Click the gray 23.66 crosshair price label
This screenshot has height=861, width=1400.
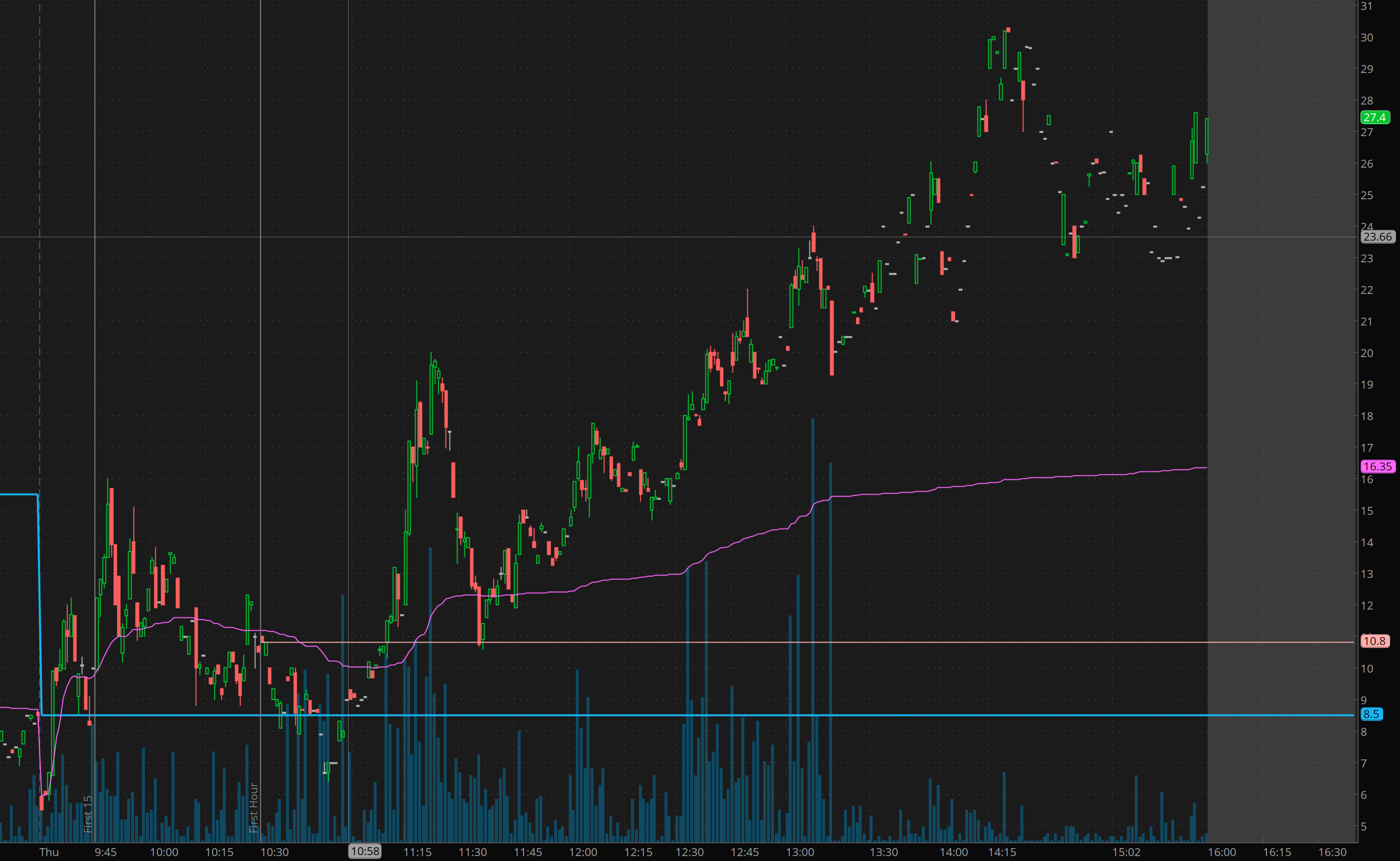pyautogui.click(x=1377, y=236)
